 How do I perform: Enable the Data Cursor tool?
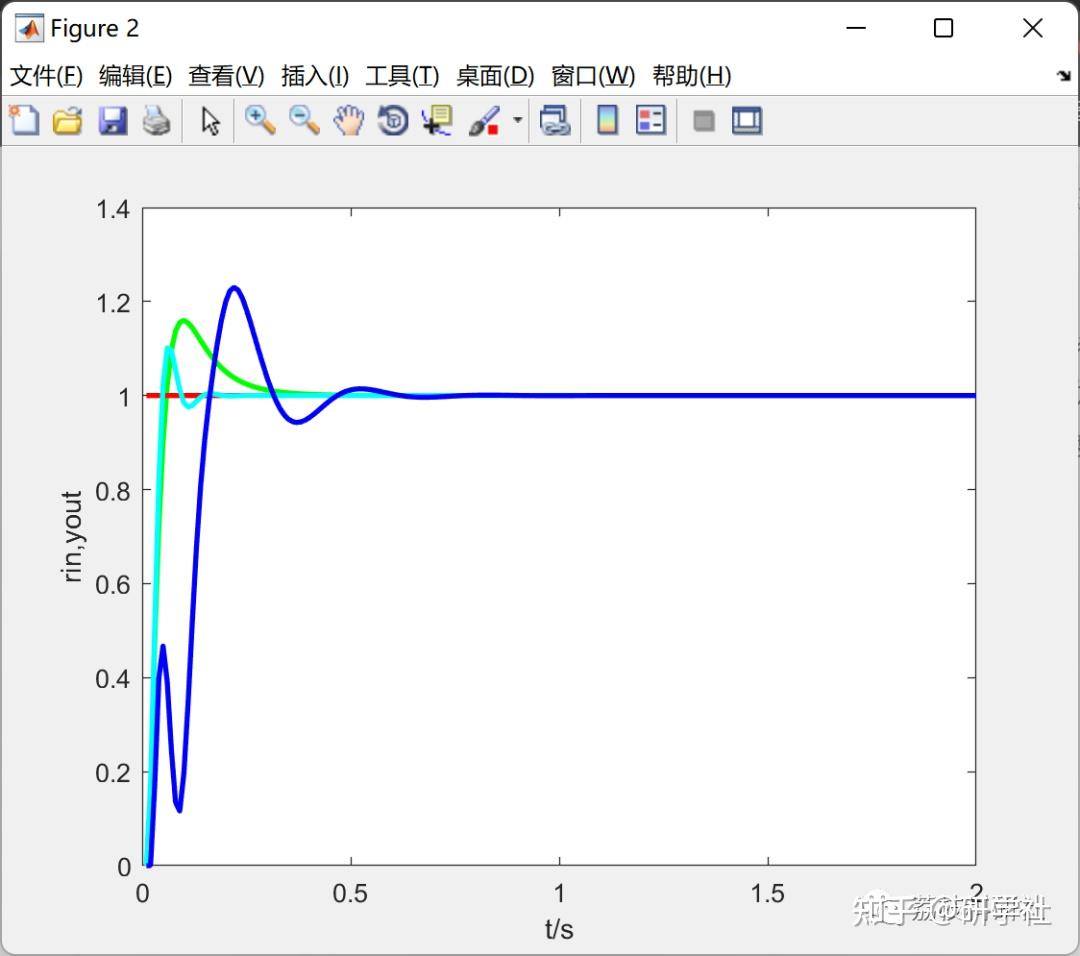437,121
